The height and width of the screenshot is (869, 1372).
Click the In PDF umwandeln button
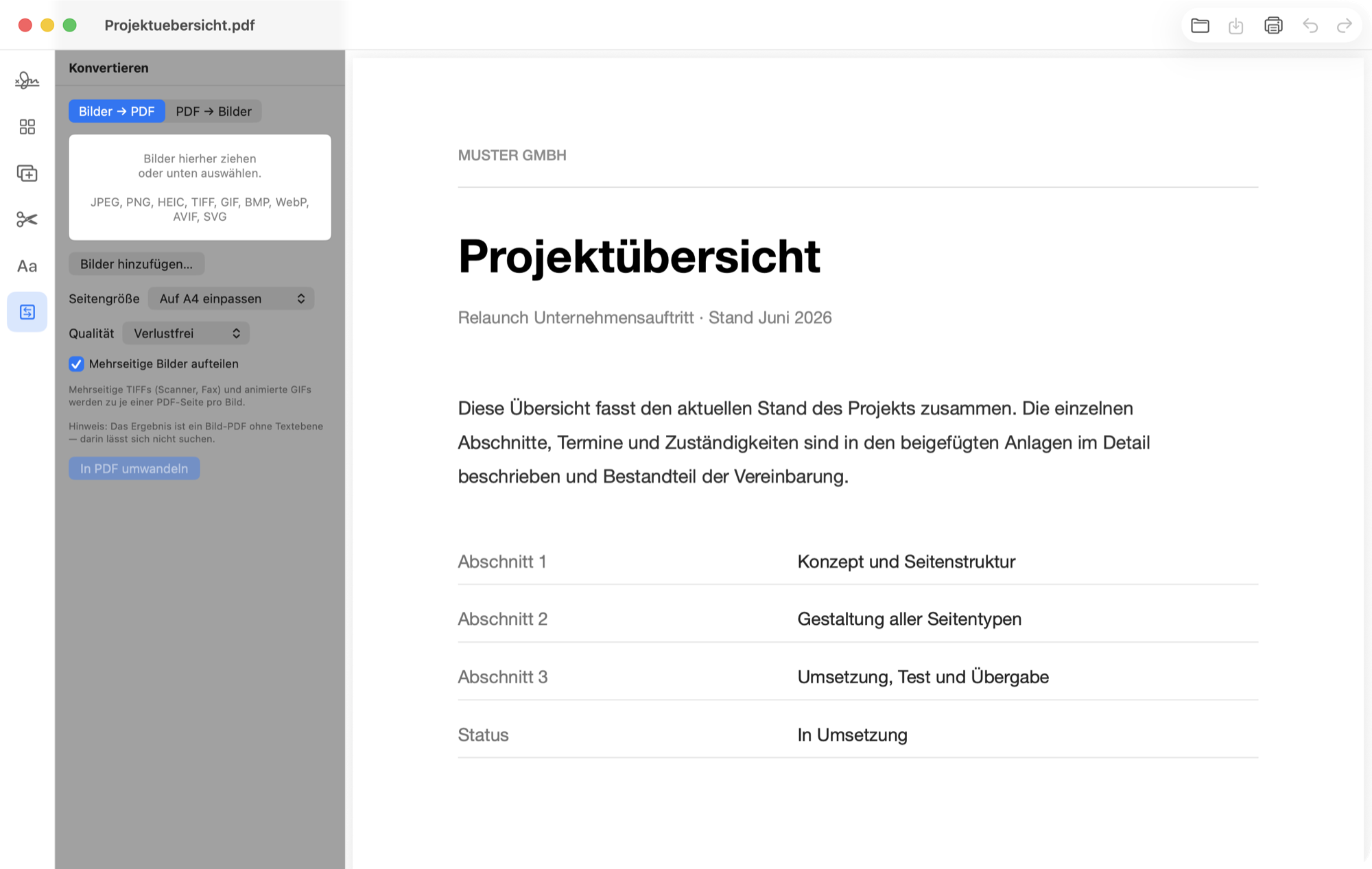[134, 468]
